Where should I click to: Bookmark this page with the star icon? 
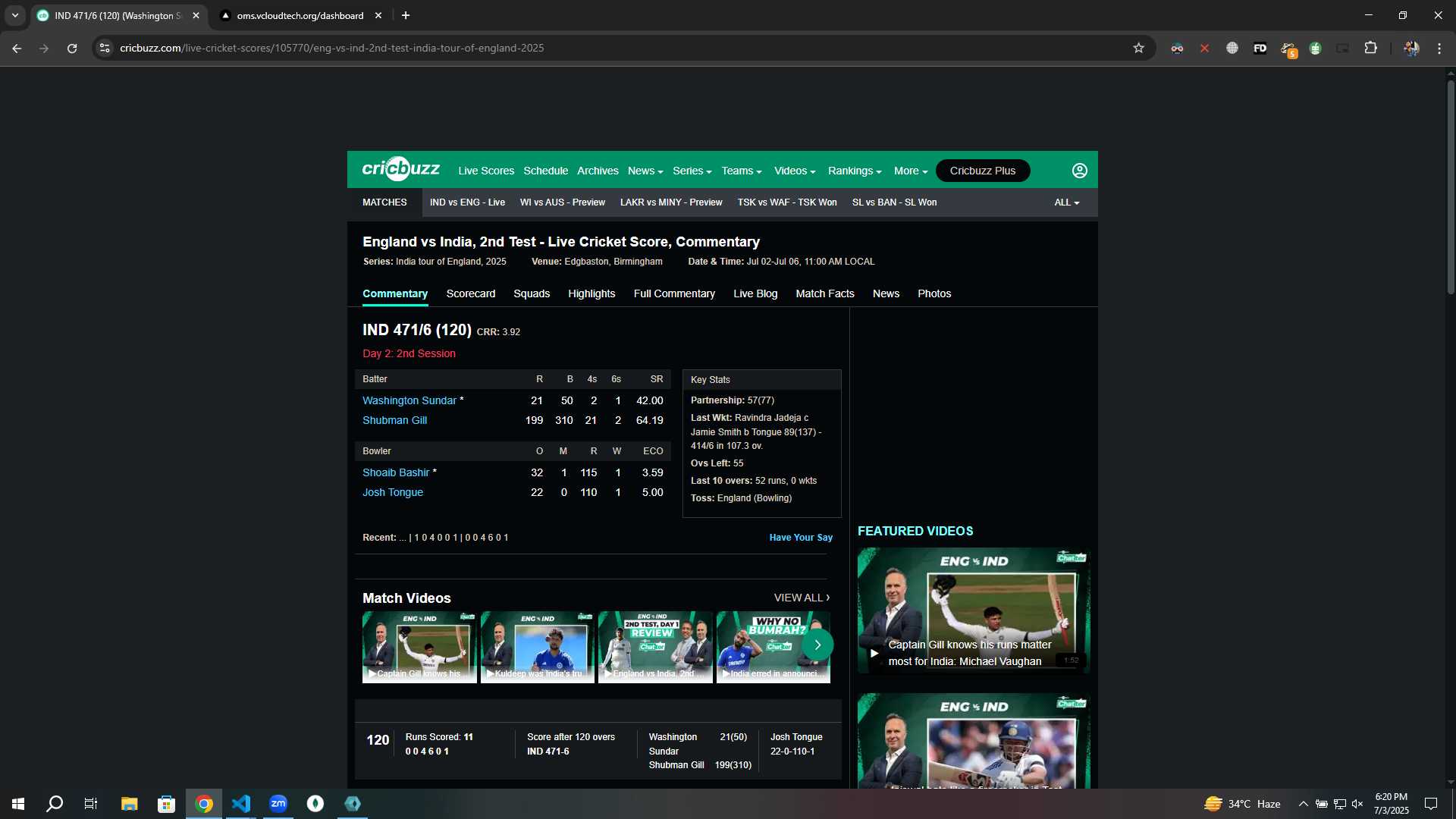[x=1138, y=48]
